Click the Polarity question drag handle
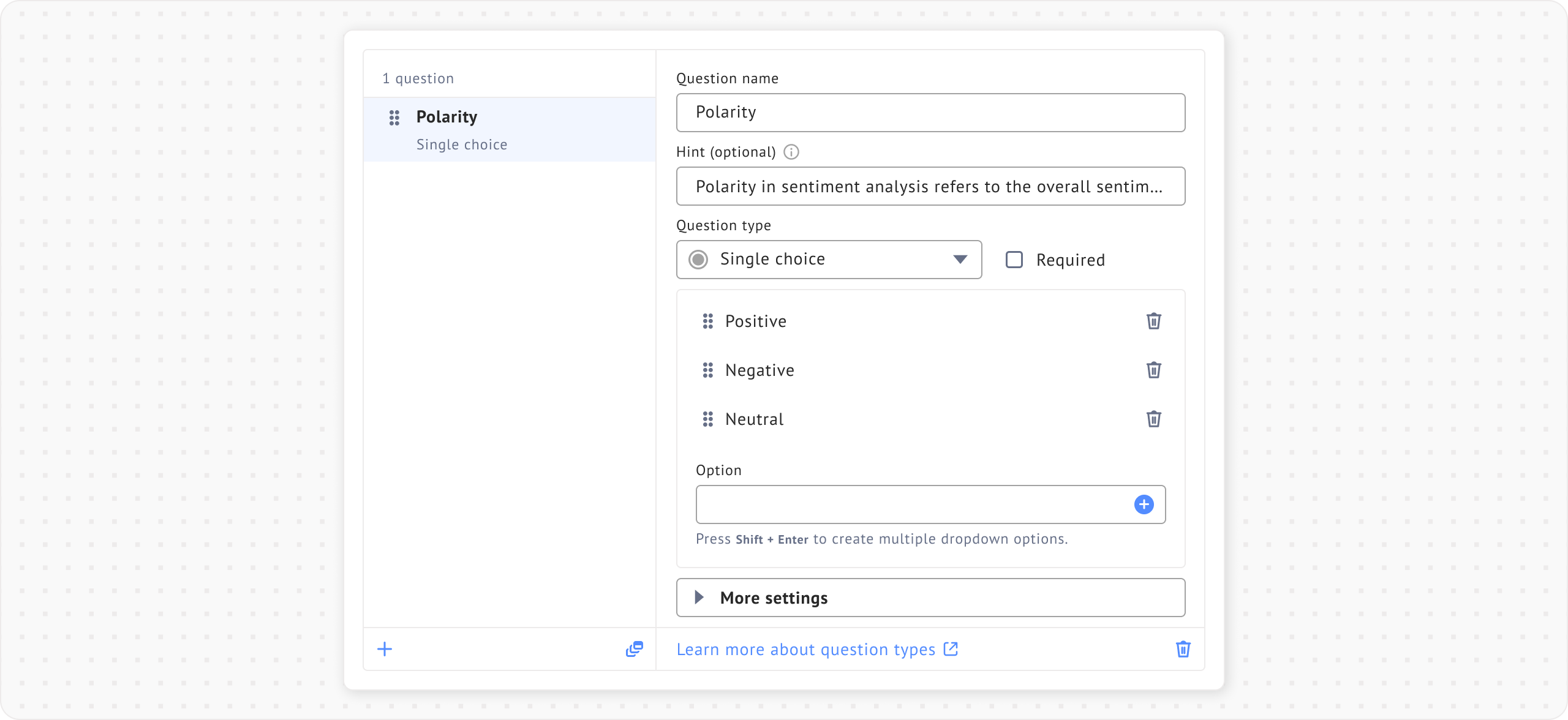1568x720 pixels. click(394, 118)
